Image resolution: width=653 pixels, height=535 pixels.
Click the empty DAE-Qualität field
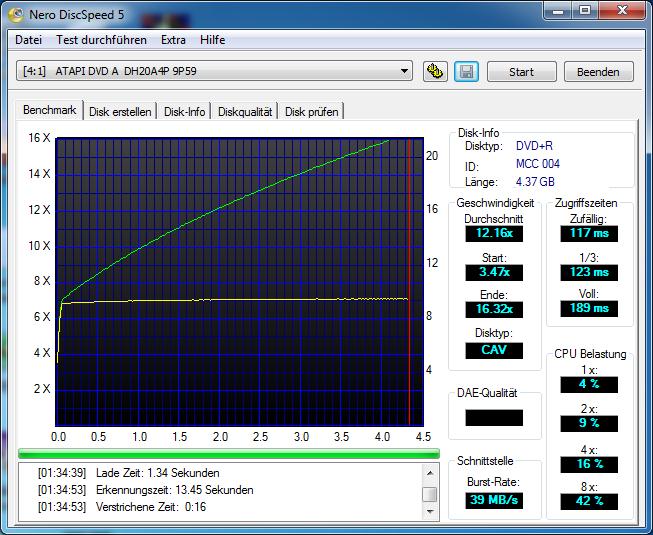click(x=494, y=418)
